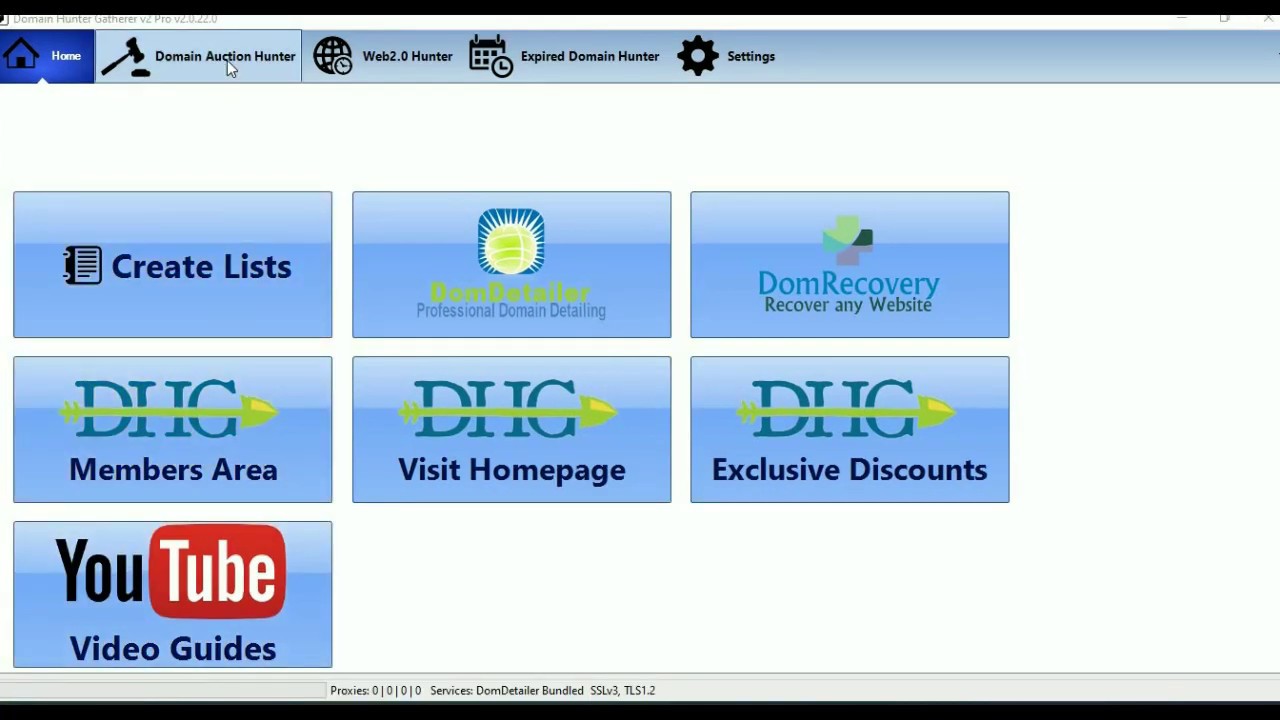Viewport: 1280px width, 720px height.
Task: Open the DomDetailer tile
Action: tap(511, 265)
